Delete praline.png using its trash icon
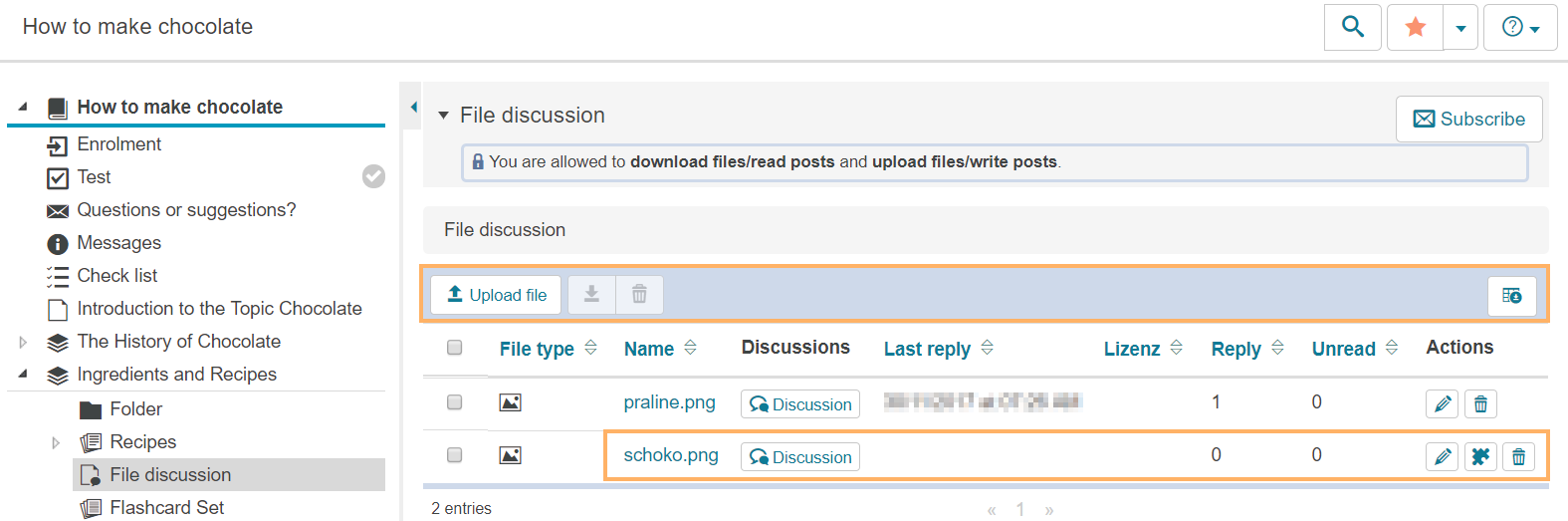Screen dimensions: 1568x521 tap(1480, 403)
